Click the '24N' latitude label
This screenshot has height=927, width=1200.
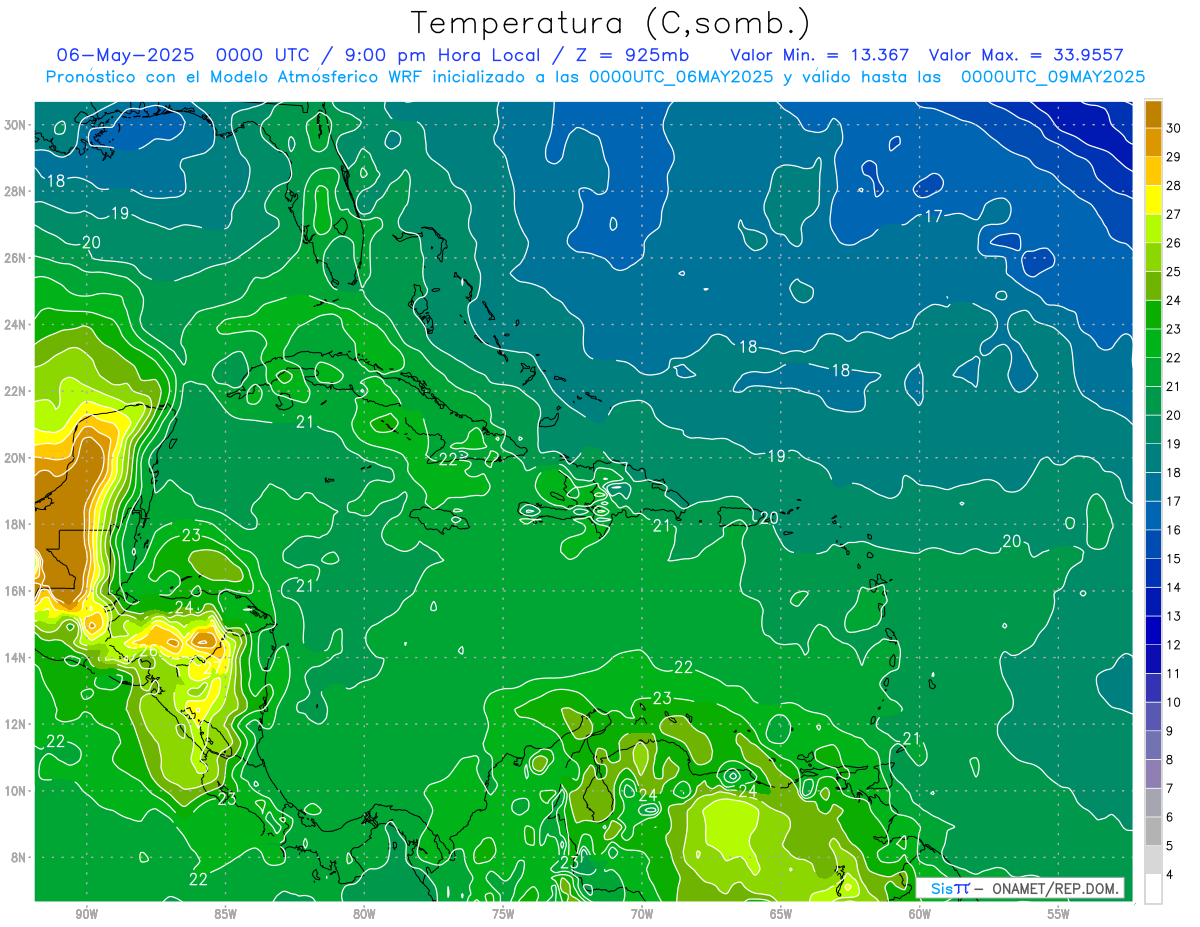coord(16,325)
